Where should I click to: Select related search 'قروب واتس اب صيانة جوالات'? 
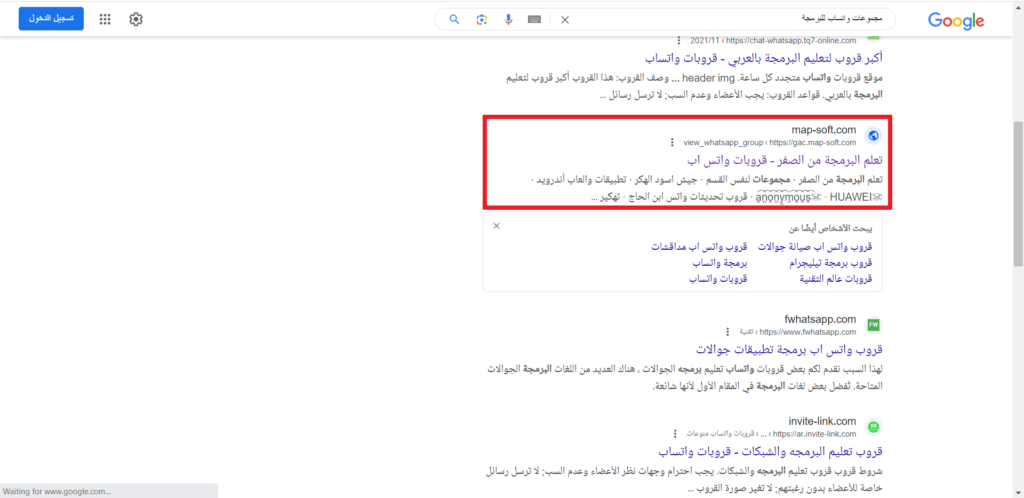click(815, 247)
